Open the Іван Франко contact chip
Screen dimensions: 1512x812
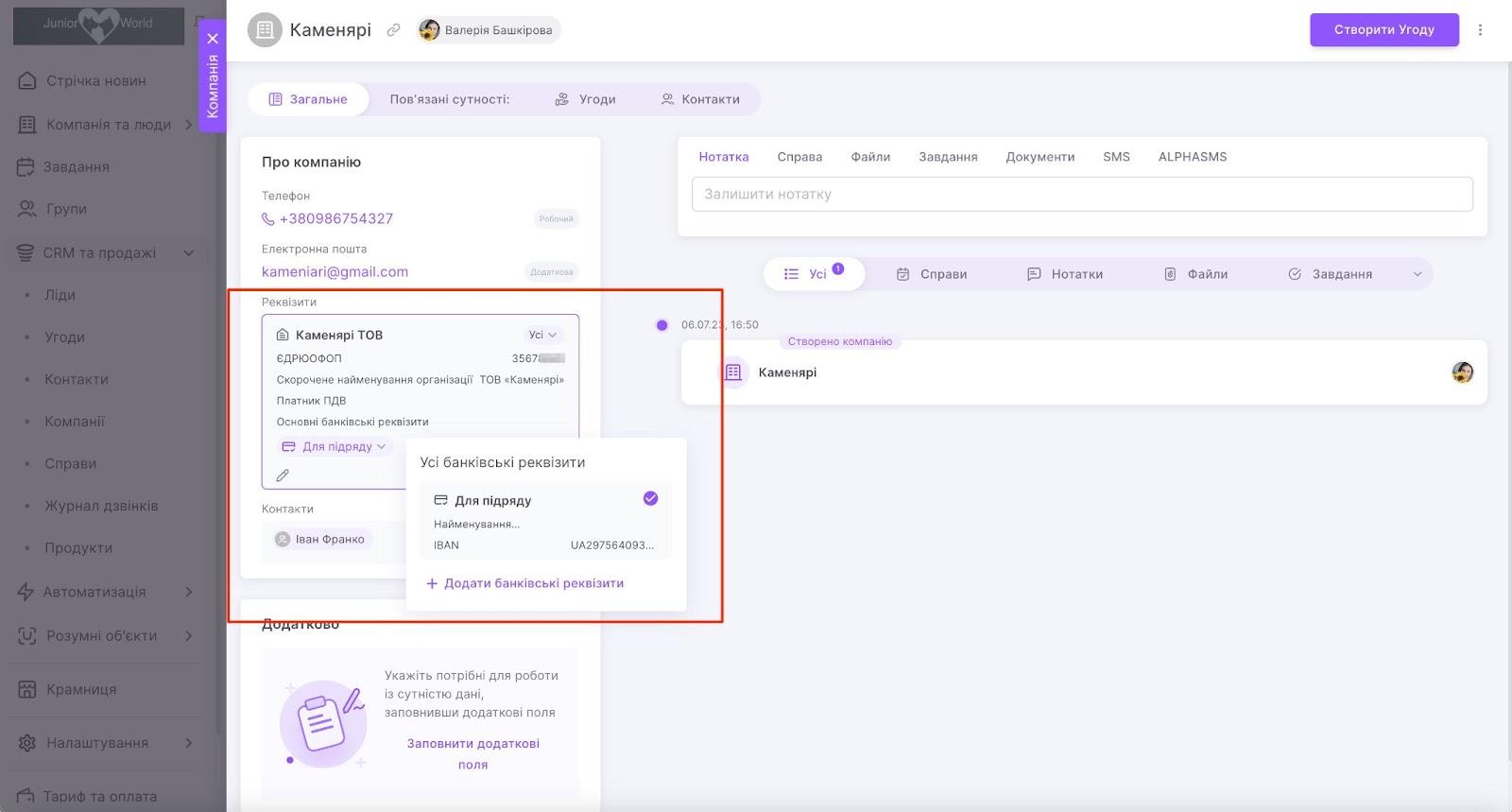click(x=320, y=539)
